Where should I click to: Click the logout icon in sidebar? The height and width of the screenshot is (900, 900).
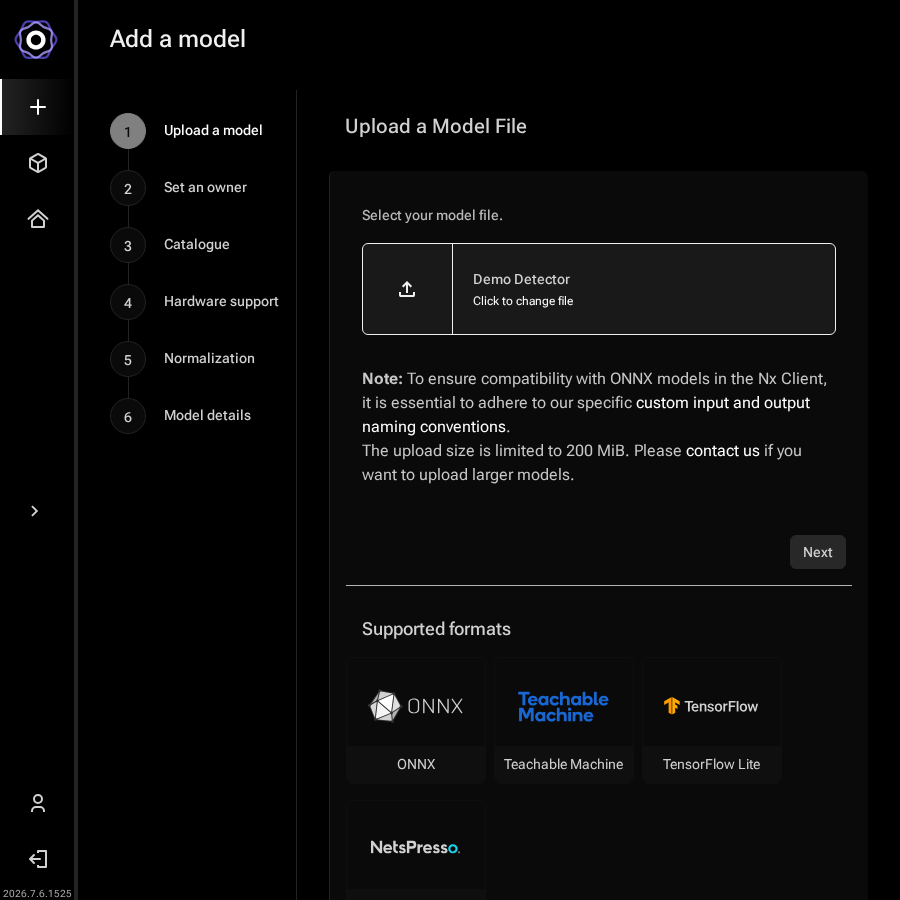point(38,859)
